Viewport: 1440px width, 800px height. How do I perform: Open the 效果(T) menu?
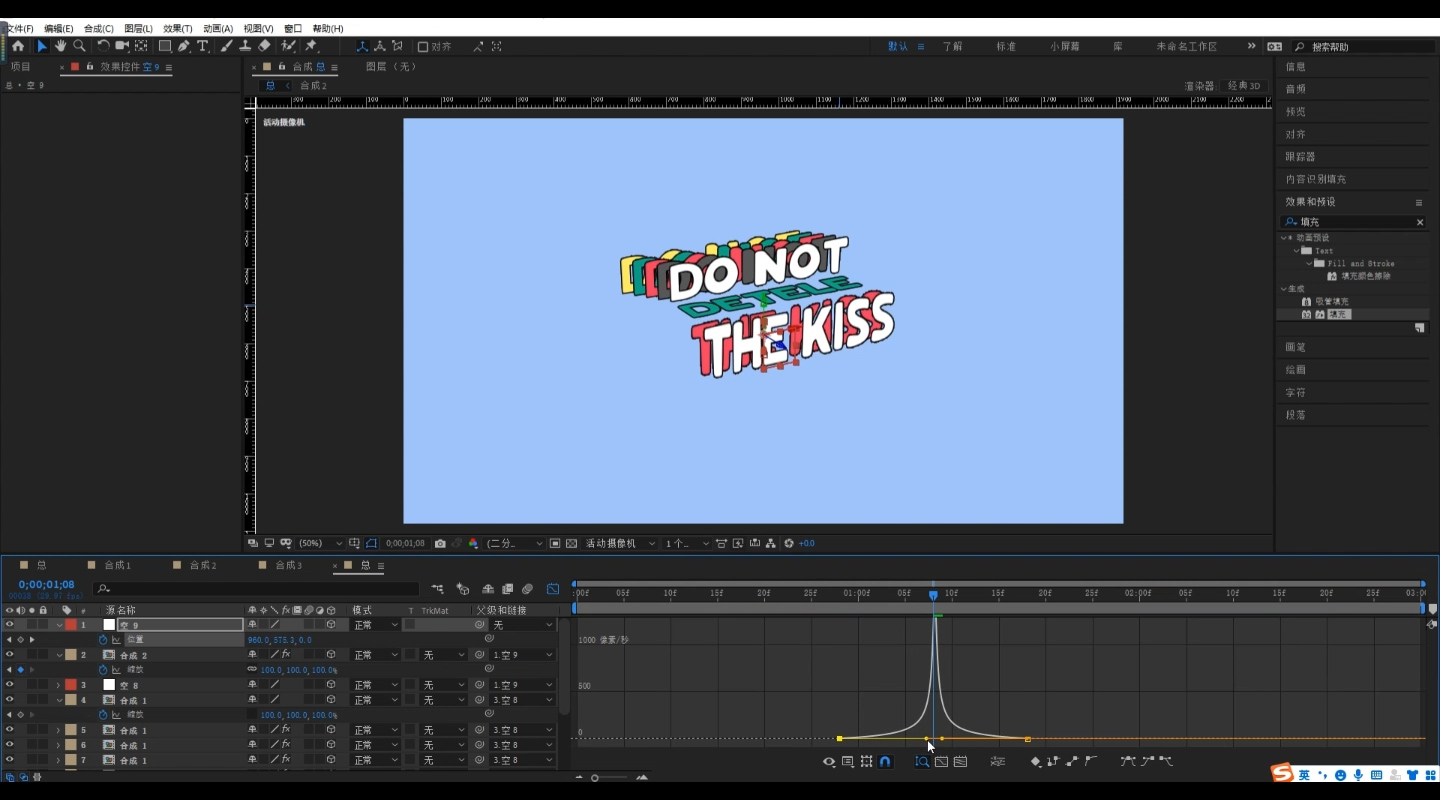(178, 29)
